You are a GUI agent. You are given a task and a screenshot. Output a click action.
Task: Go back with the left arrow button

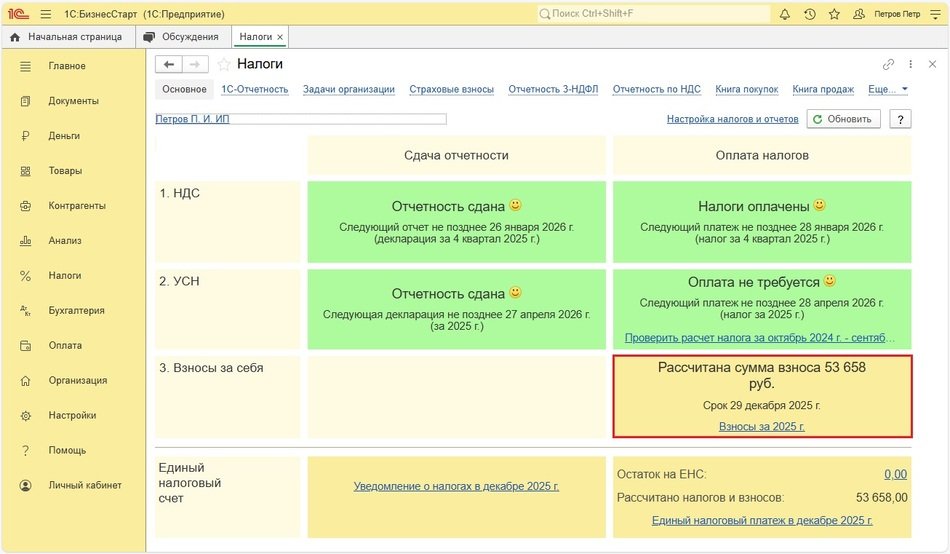coord(169,64)
